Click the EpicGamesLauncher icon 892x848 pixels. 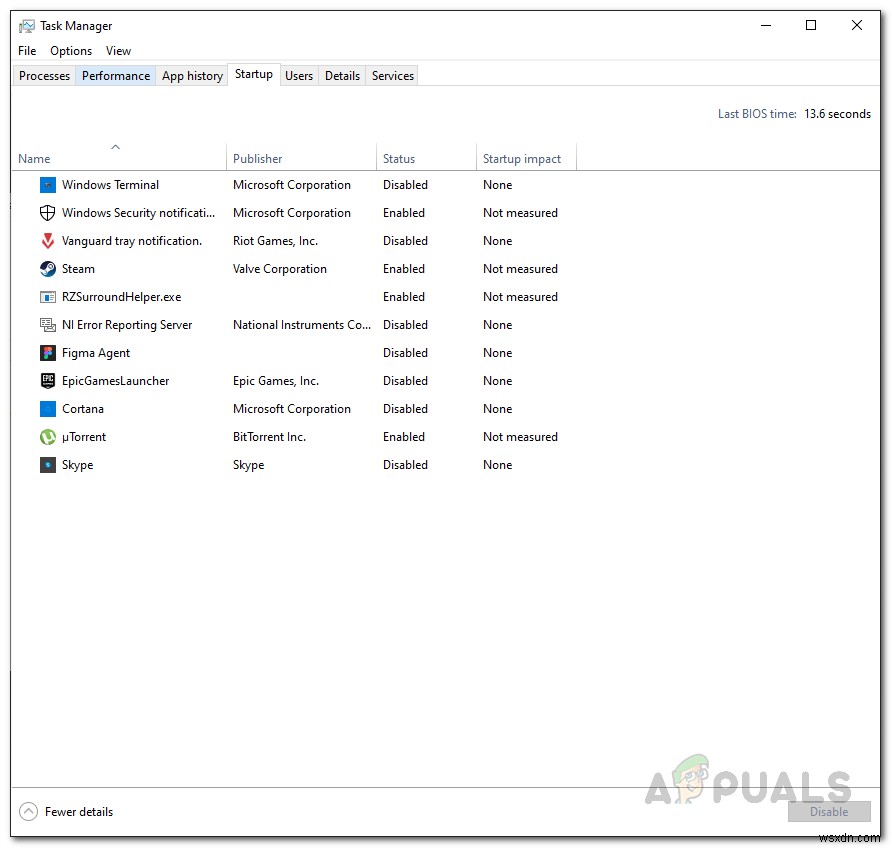coord(48,380)
